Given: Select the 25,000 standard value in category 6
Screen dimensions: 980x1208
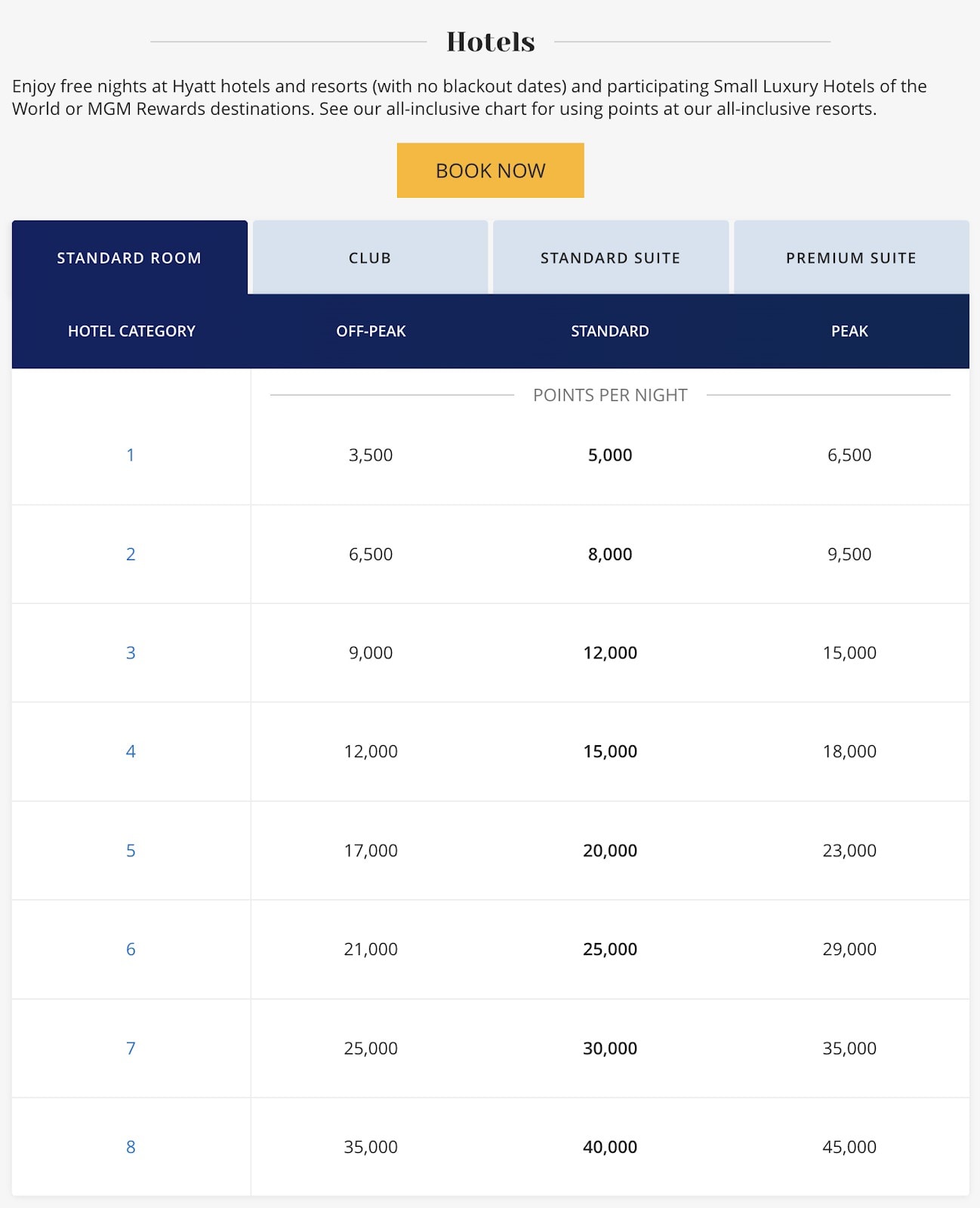Looking at the screenshot, I should tap(610, 950).
